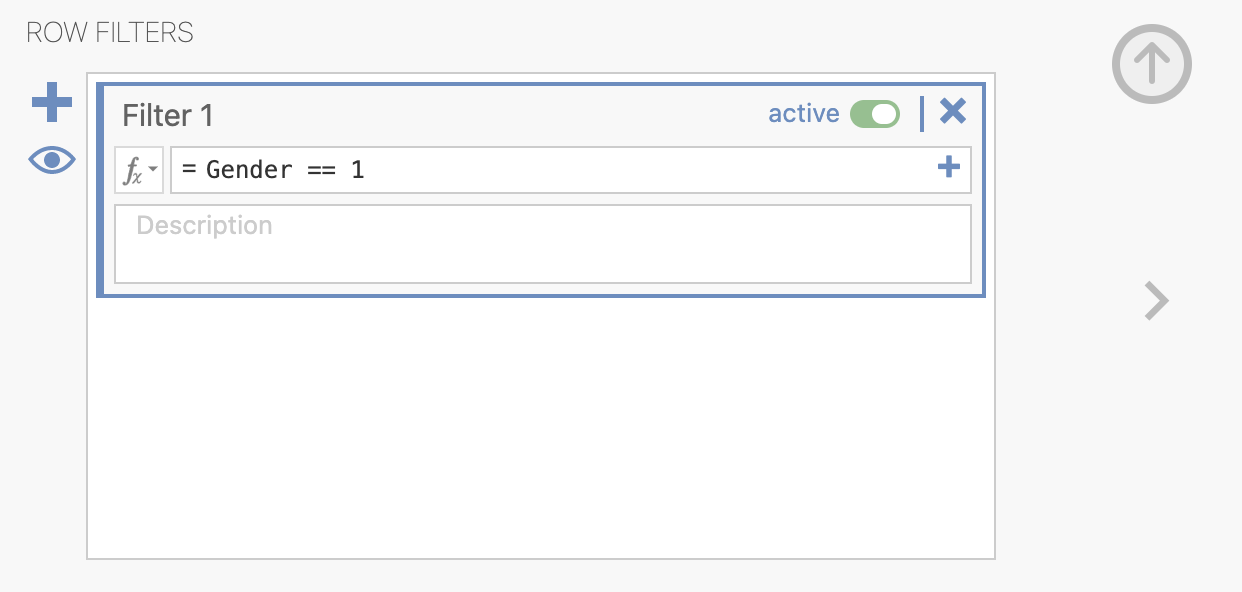Click the divider left of X
This screenshot has height=592, width=1242.
(921, 113)
